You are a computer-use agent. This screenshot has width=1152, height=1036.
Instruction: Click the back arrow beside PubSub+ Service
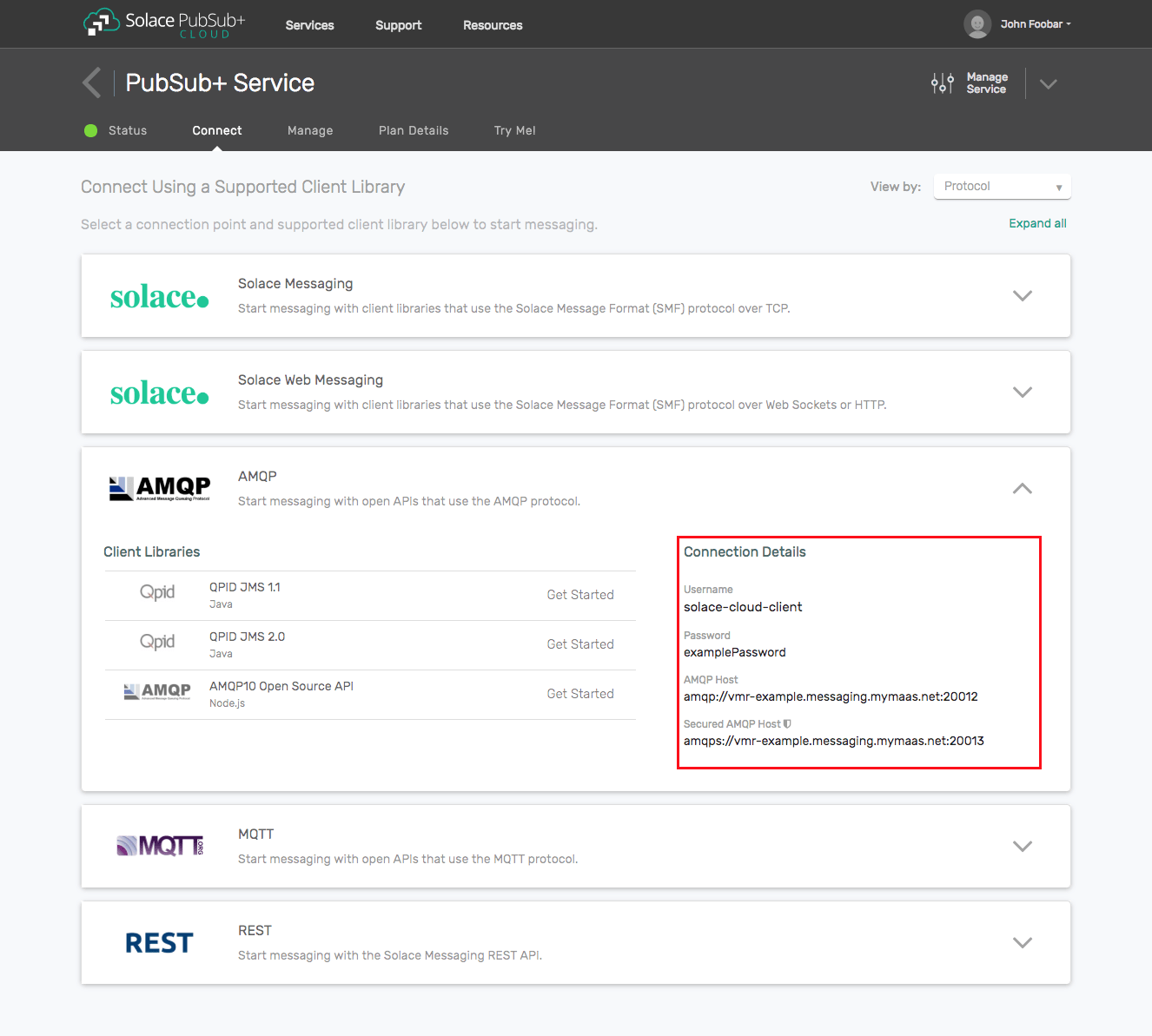click(x=91, y=82)
